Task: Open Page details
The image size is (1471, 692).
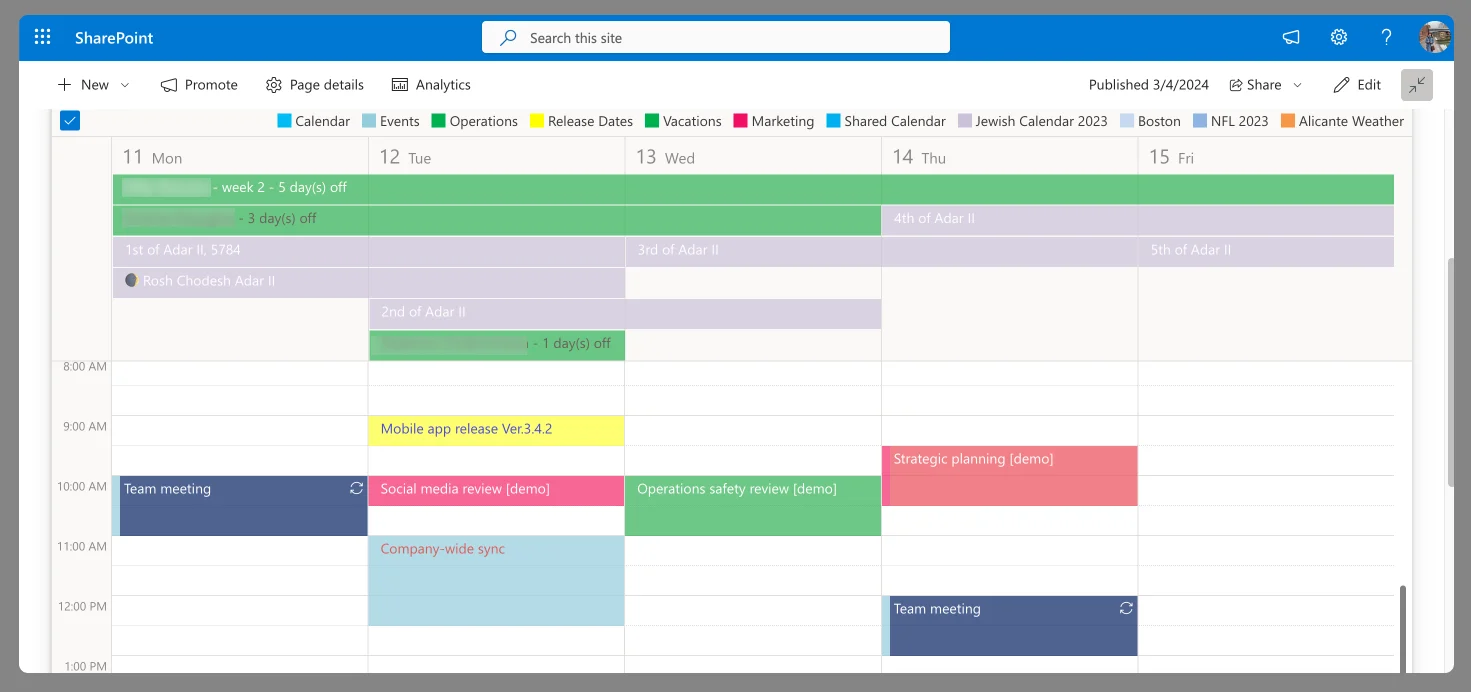Action: (x=315, y=85)
